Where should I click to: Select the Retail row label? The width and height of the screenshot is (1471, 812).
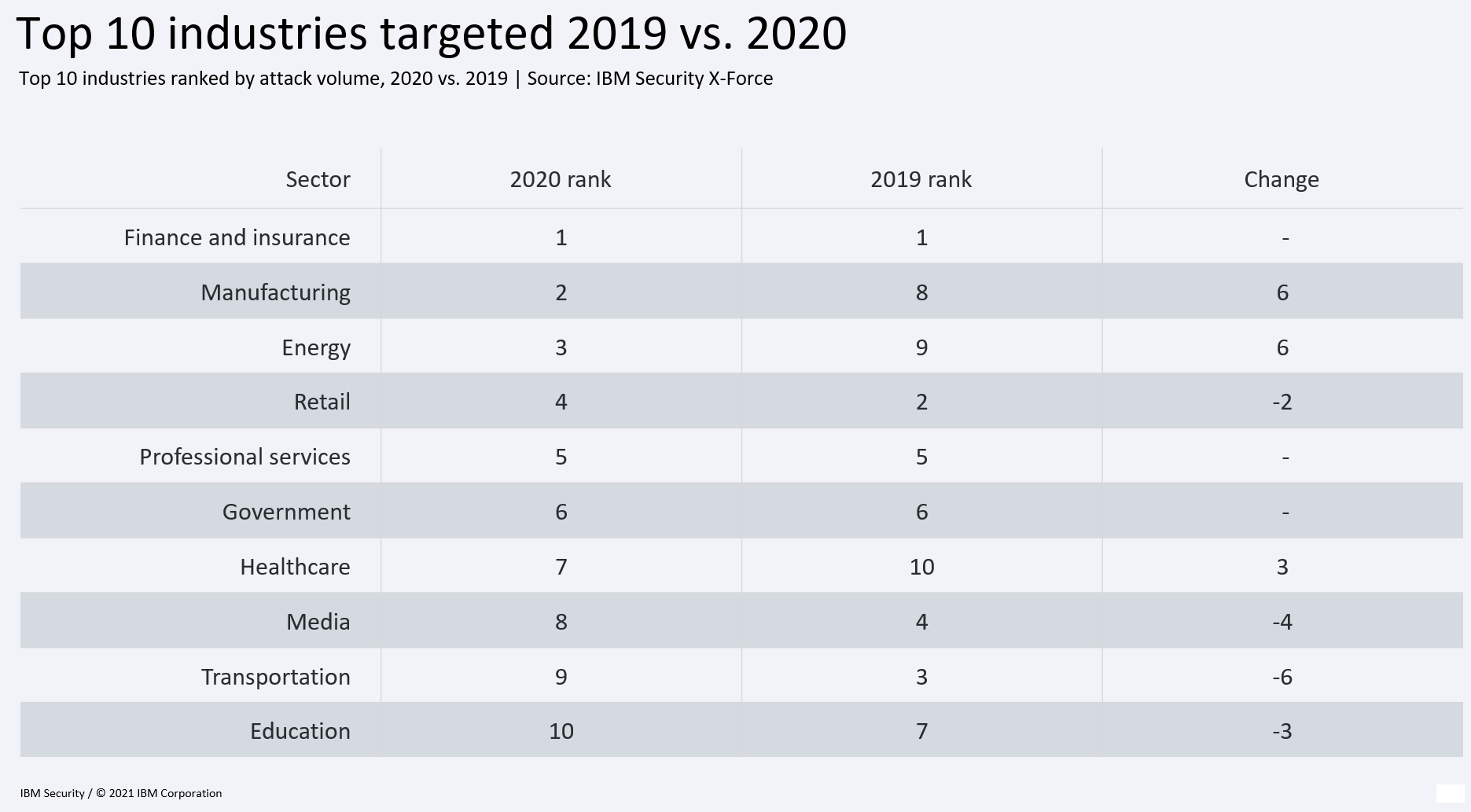[x=322, y=402]
